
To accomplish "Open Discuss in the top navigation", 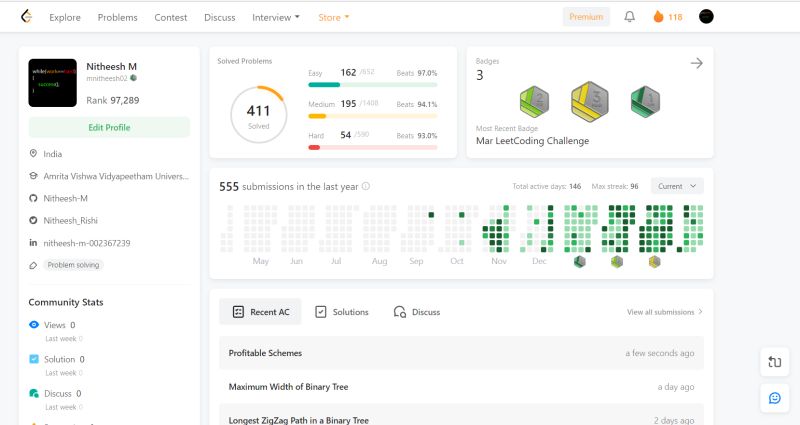I will tap(220, 17).
